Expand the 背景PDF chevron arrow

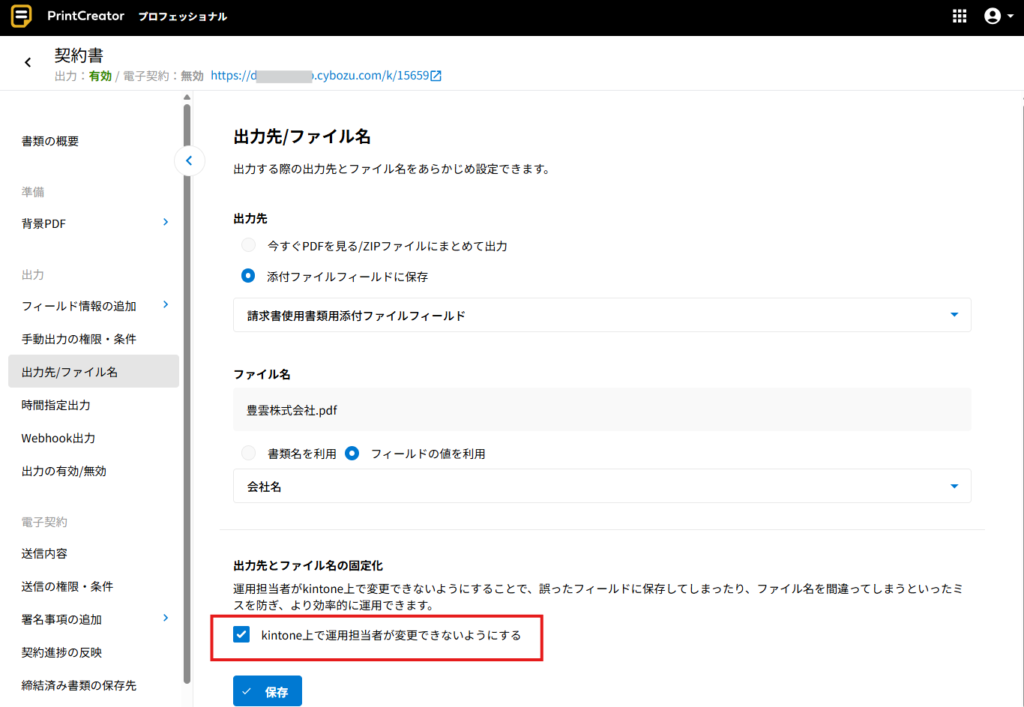tap(166, 223)
